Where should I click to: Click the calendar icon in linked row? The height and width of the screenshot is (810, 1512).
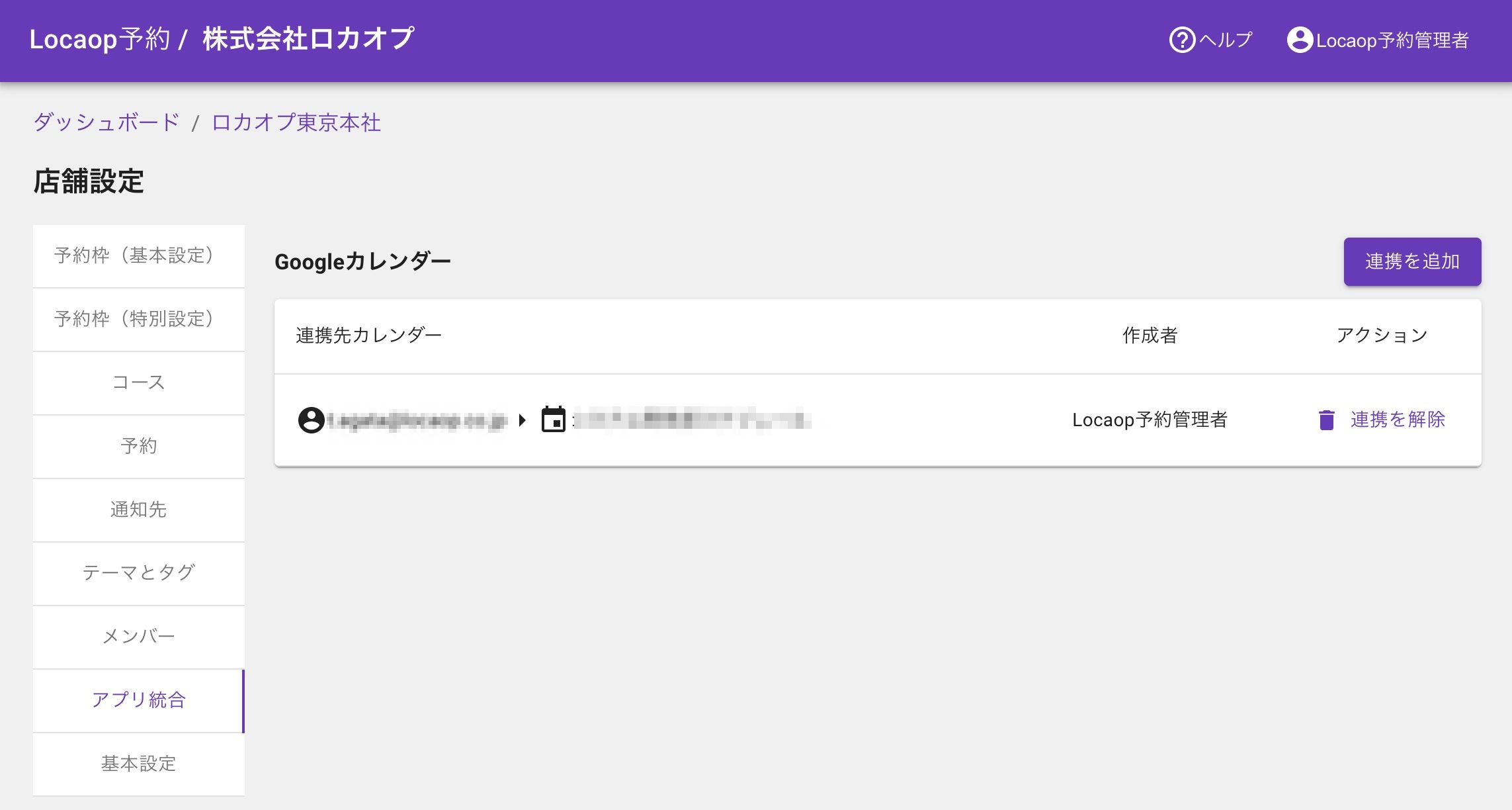(554, 420)
